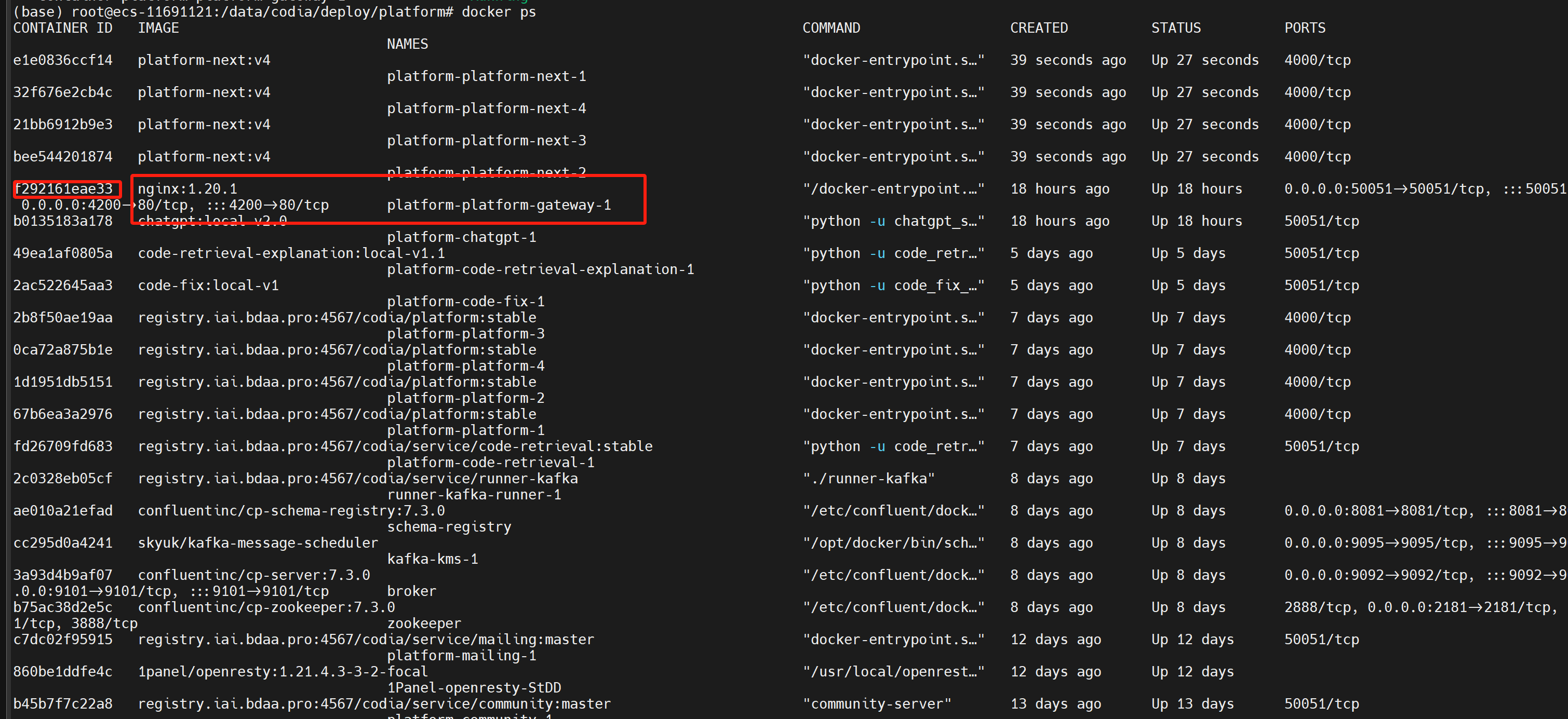Click the docker ps command text

(x=499, y=11)
